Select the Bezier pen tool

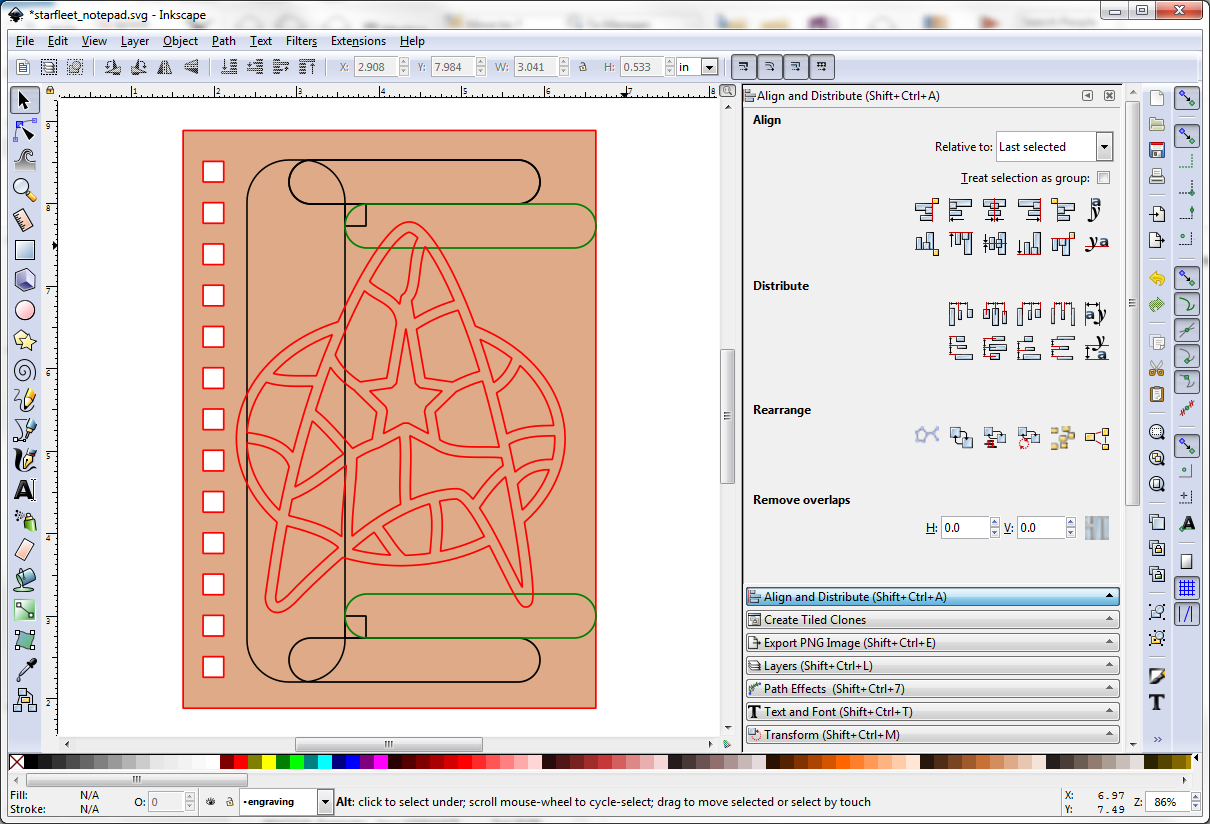pyautogui.click(x=25, y=430)
